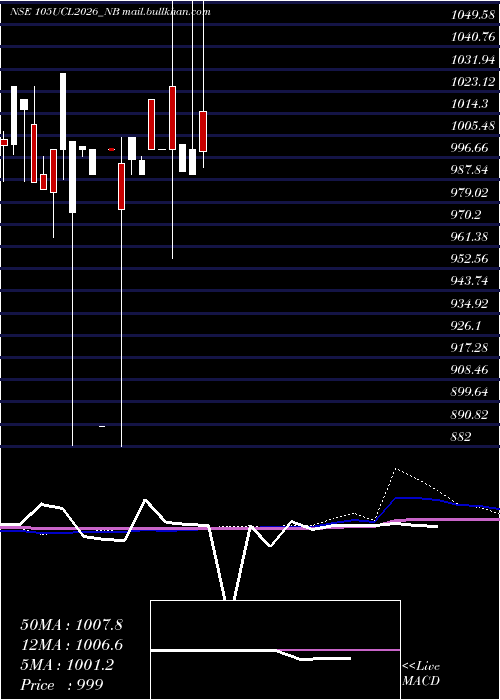
Task: Select the 961.38 axis value
Action: [x=469, y=237]
